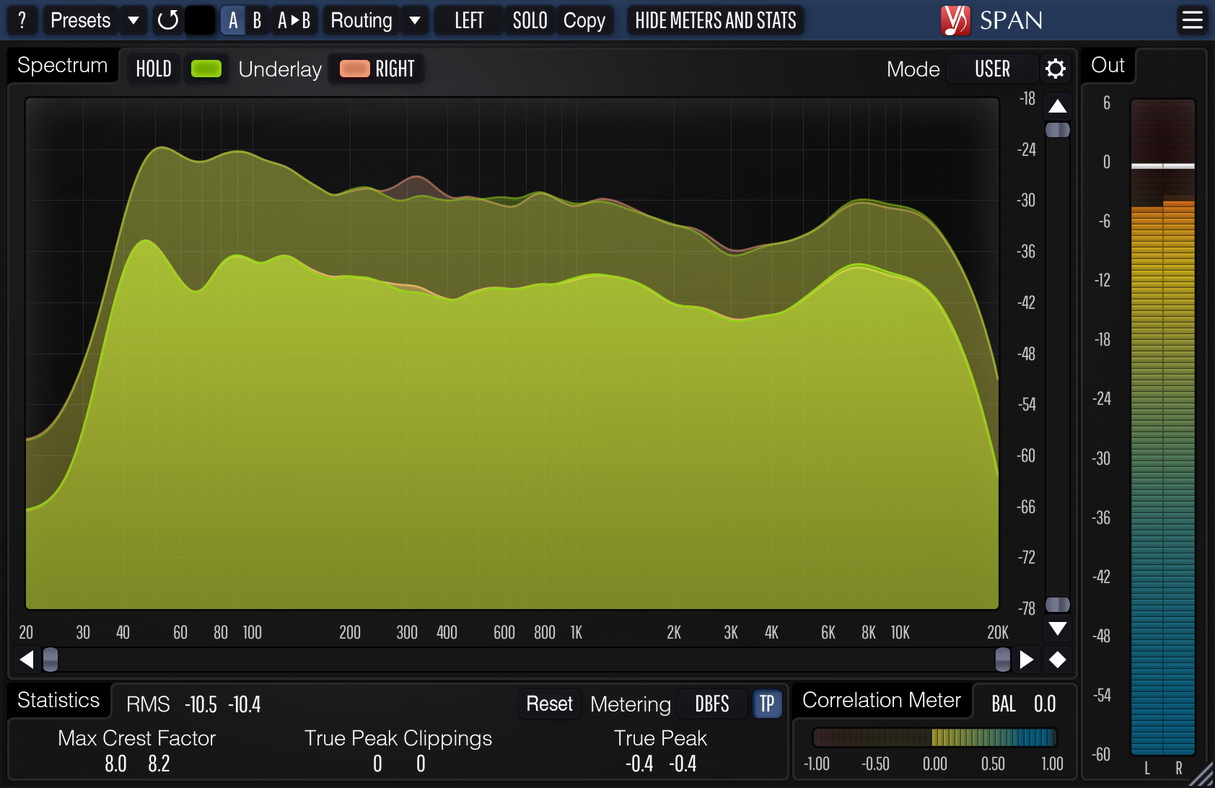Click the question mark help icon
The image size is (1215, 788).
point(22,20)
